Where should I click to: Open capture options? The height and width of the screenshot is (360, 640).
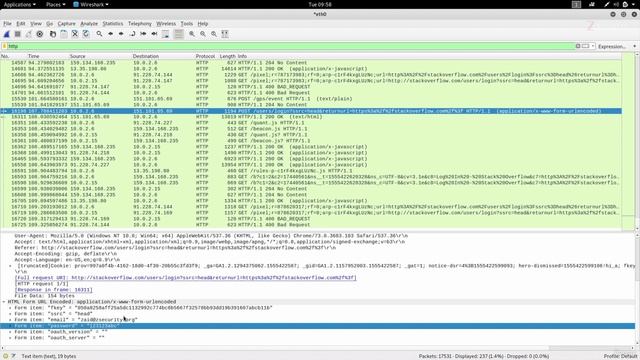tap(40, 34)
